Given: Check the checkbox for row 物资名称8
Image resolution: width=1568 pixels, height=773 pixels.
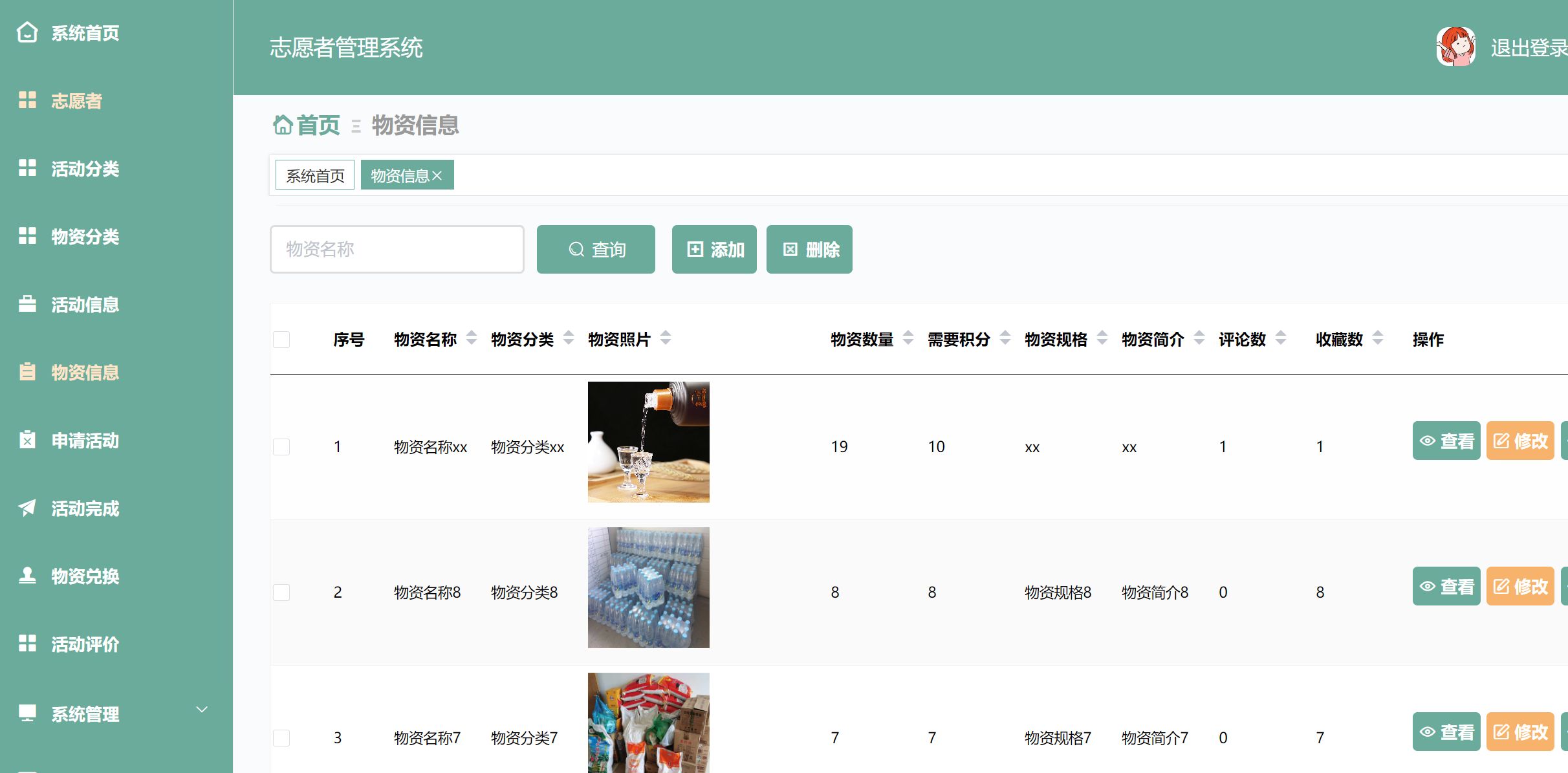Looking at the screenshot, I should [x=281, y=593].
